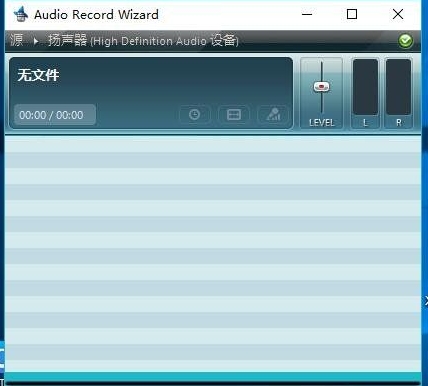Open the voice activation microphone icon
Screen dimensions: 428x386
tap(273, 115)
